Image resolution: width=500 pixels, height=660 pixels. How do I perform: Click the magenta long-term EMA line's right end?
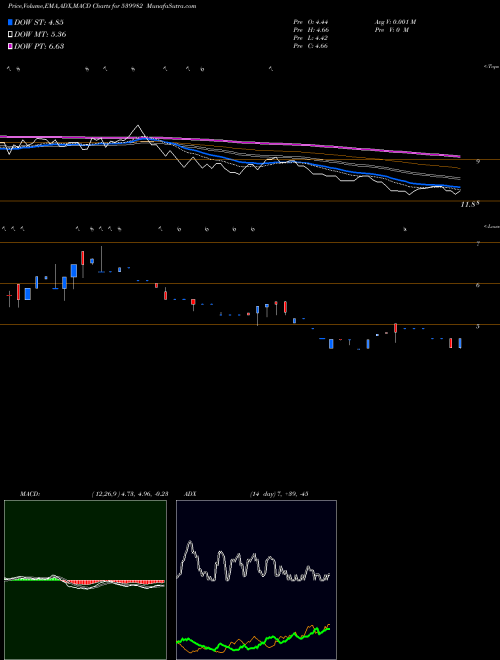point(459,156)
